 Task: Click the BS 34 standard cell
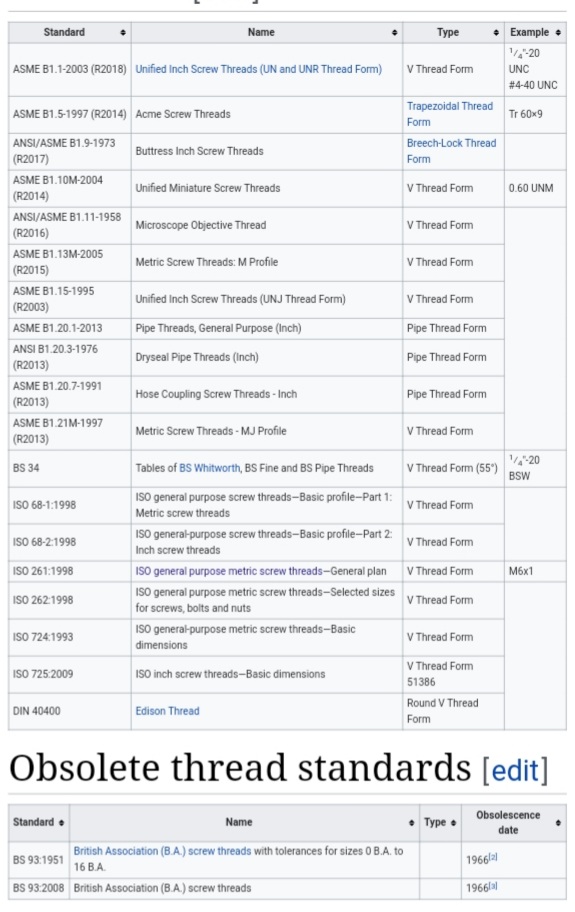[70, 468]
